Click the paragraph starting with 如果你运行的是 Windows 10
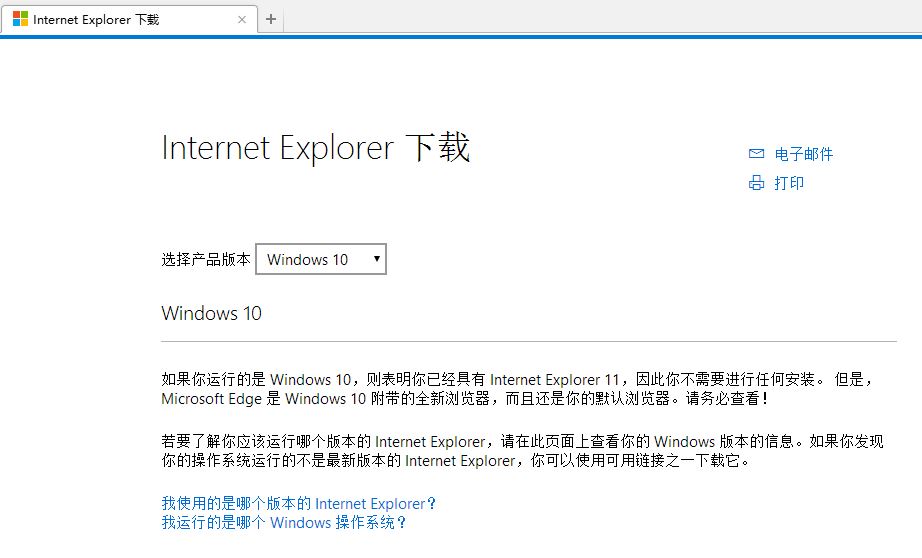922x558 pixels. 517,389
